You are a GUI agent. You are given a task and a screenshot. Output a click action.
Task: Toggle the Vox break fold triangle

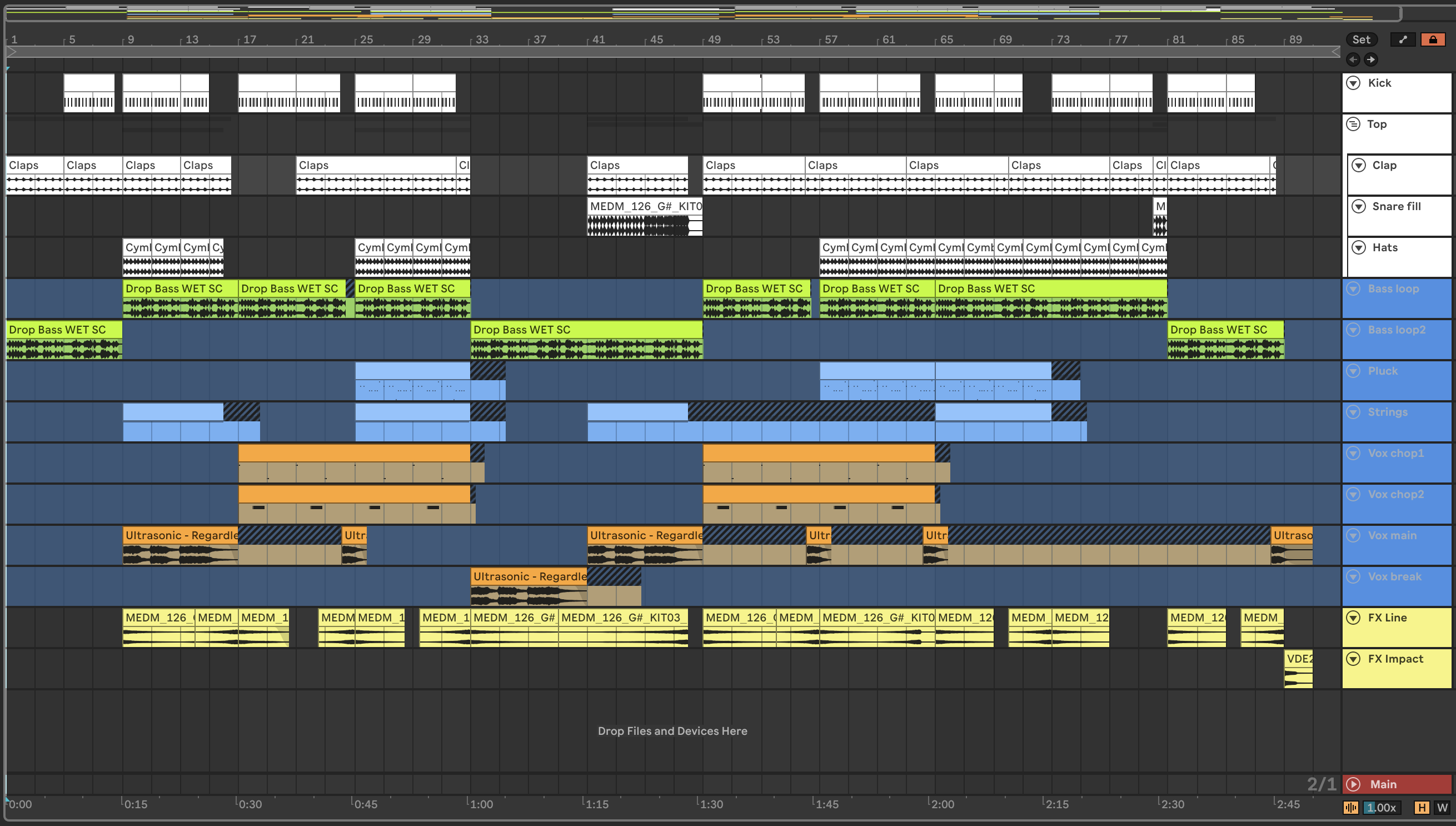coord(1353,576)
